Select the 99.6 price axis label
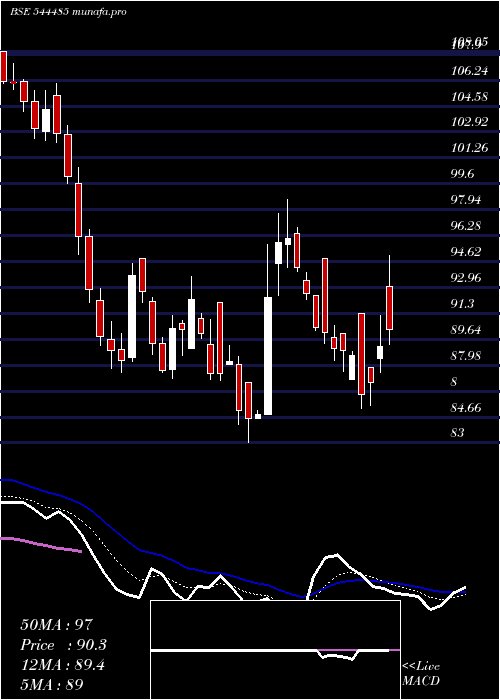Screen dimensions: 500x700 tap(462, 174)
